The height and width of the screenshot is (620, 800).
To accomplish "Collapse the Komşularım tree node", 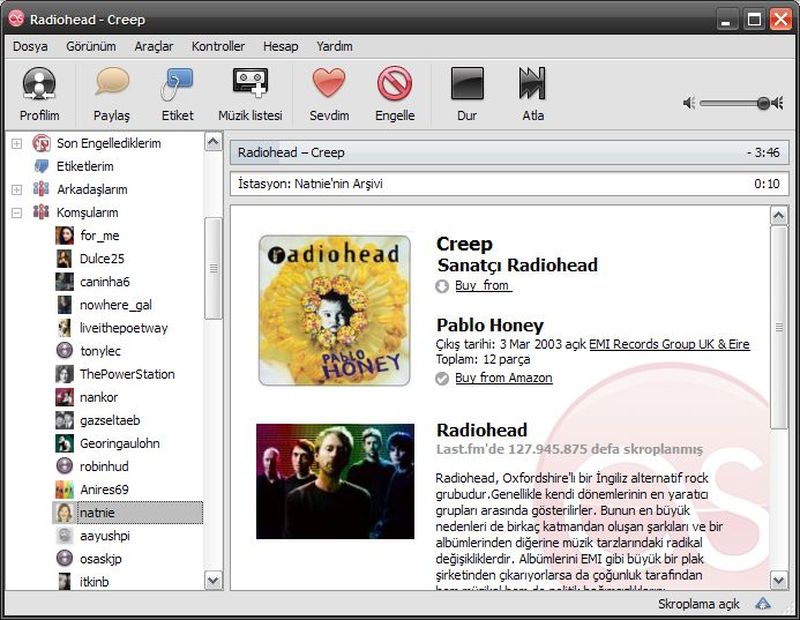I will (17, 213).
